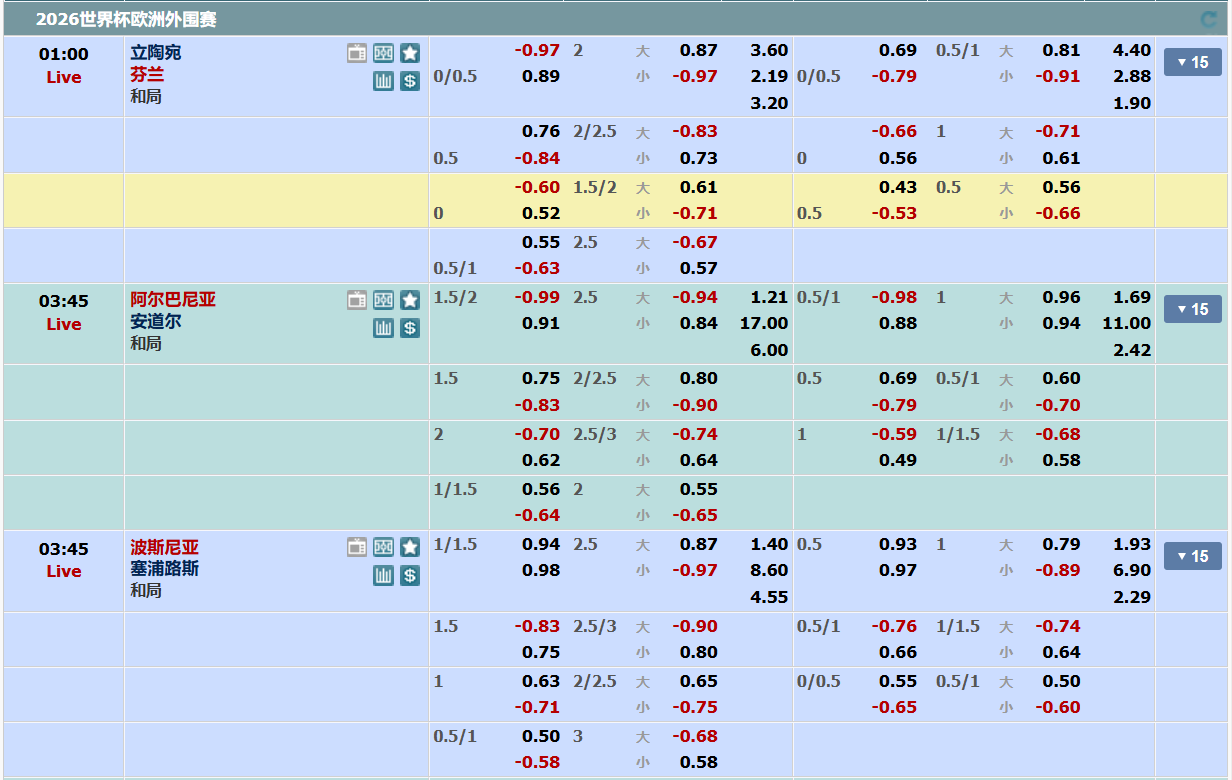
Task: Click the 2026世界杯欧洲外围赛 league header
Action: 126,19
